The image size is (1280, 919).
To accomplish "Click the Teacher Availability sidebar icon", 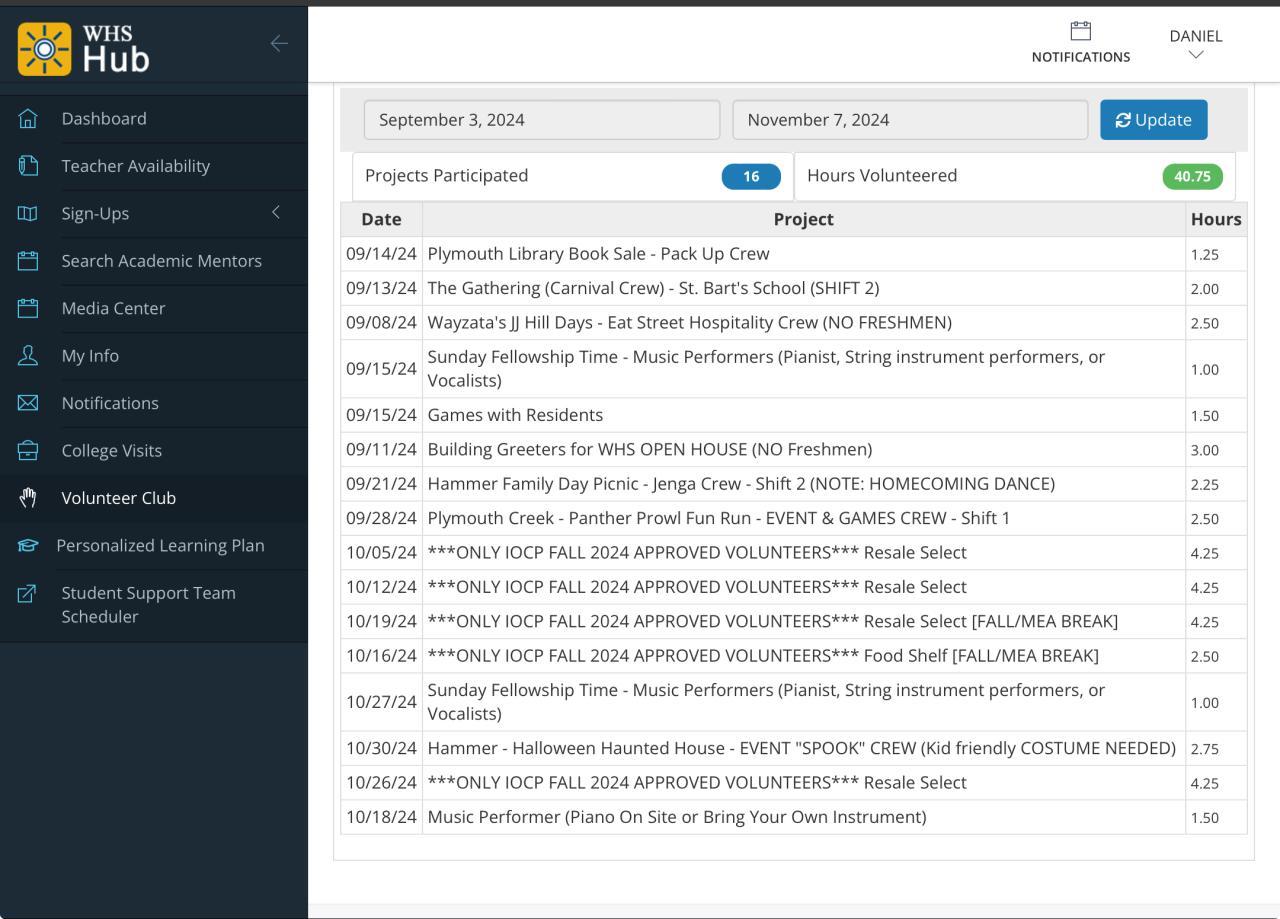I will point(28,166).
